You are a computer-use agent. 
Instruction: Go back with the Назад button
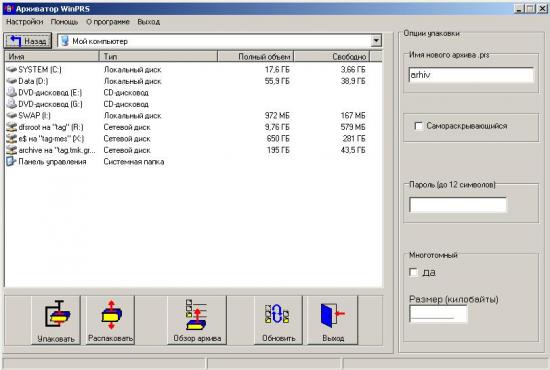[28, 41]
